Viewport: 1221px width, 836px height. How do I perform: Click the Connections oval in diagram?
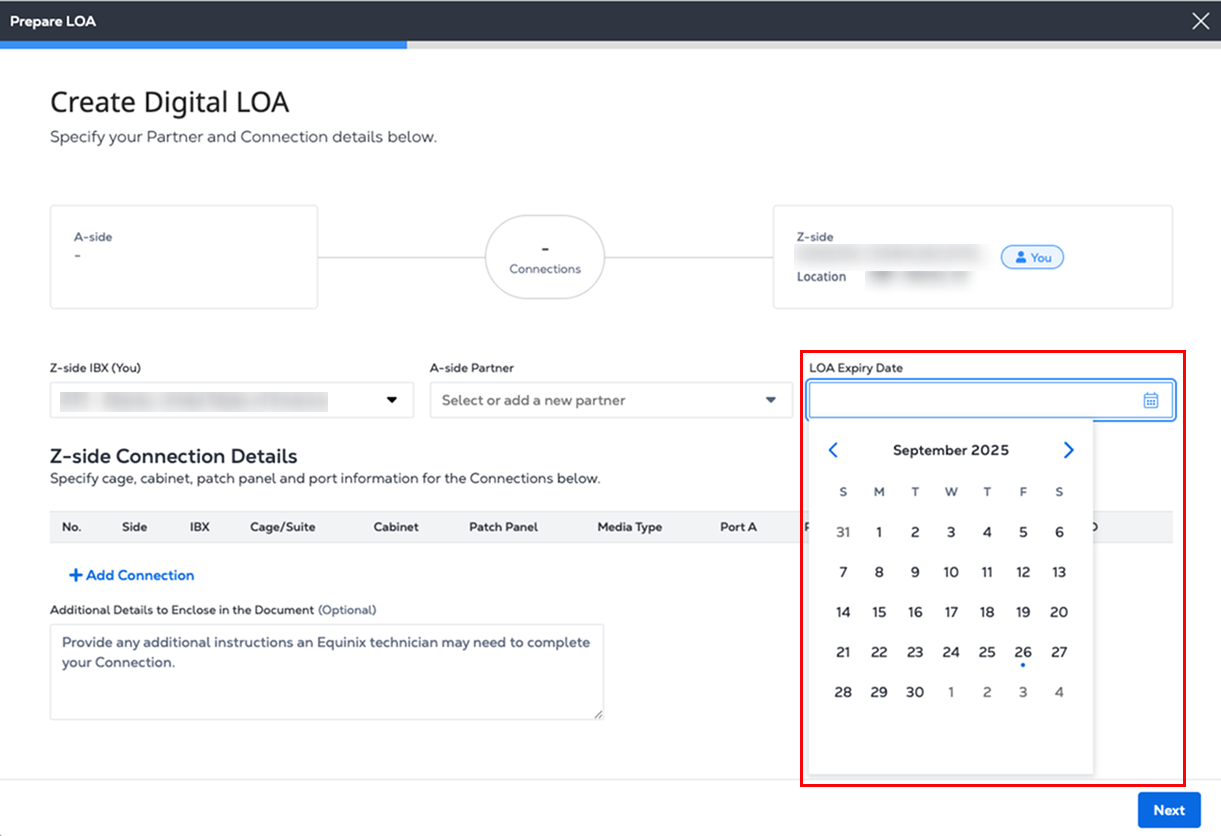click(x=545, y=257)
